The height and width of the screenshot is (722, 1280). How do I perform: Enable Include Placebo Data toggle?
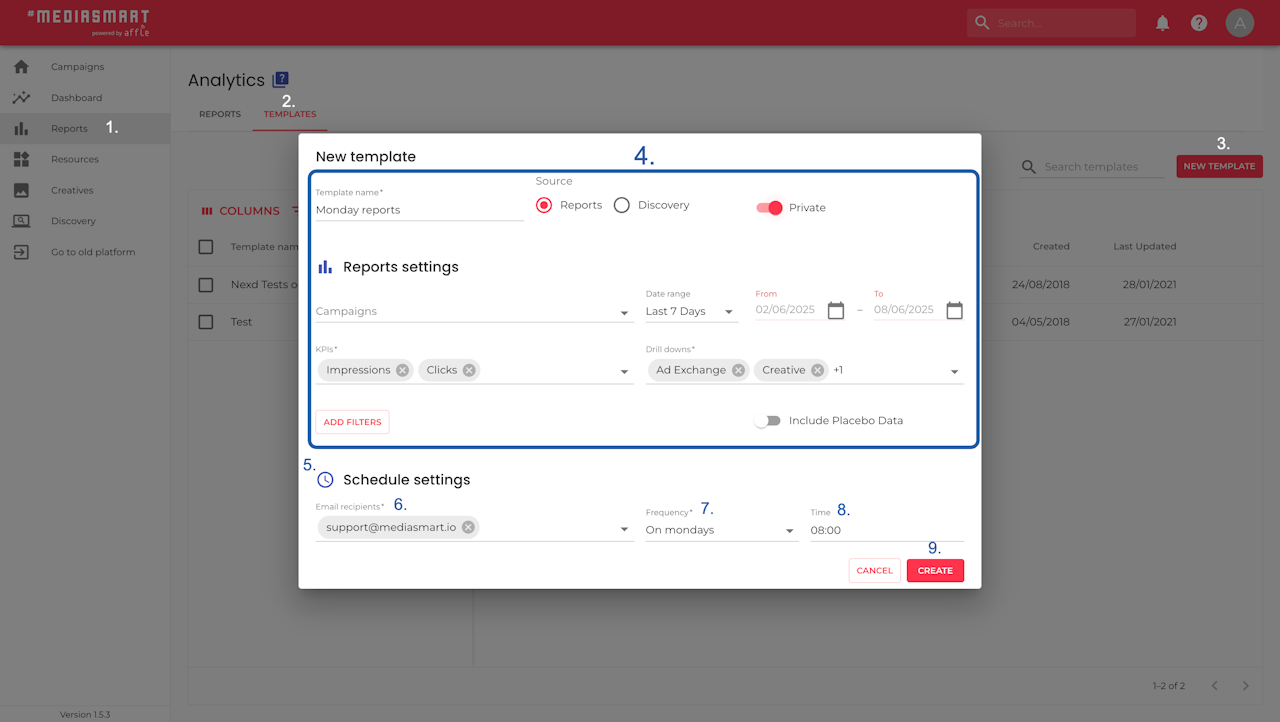pyautogui.click(x=767, y=421)
